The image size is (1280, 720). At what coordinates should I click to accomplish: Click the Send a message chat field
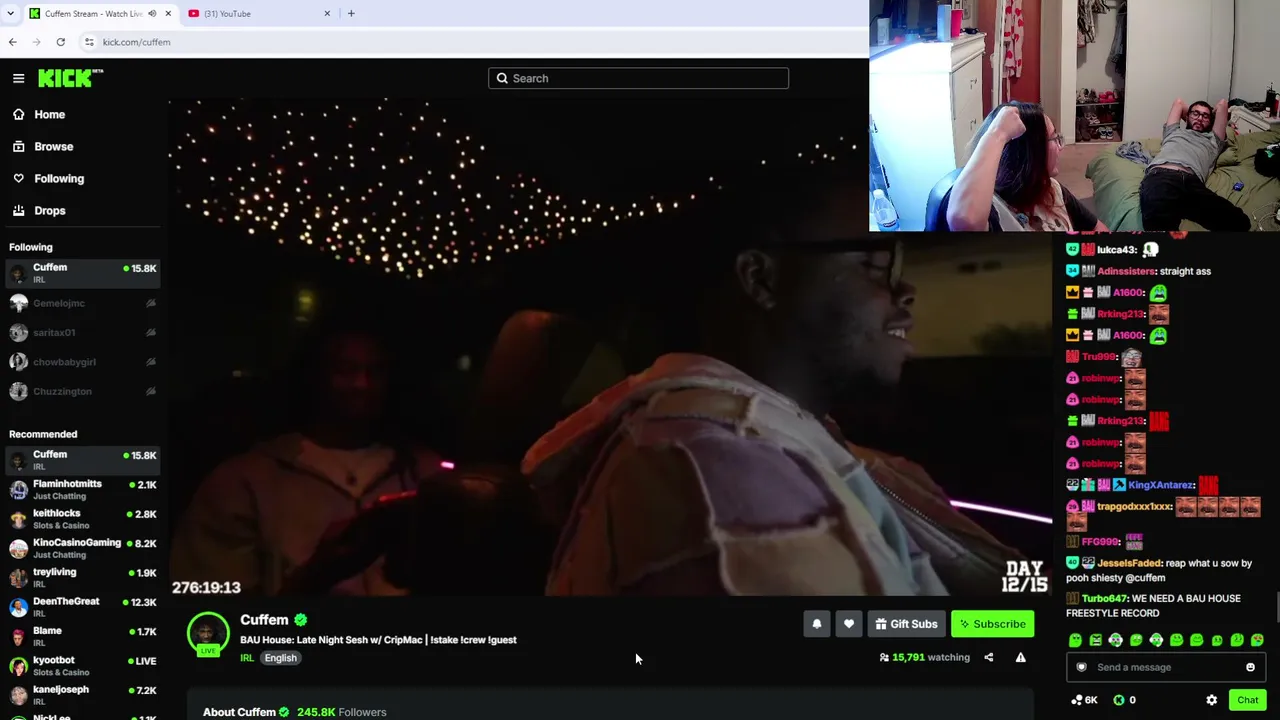[x=1165, y=667]
